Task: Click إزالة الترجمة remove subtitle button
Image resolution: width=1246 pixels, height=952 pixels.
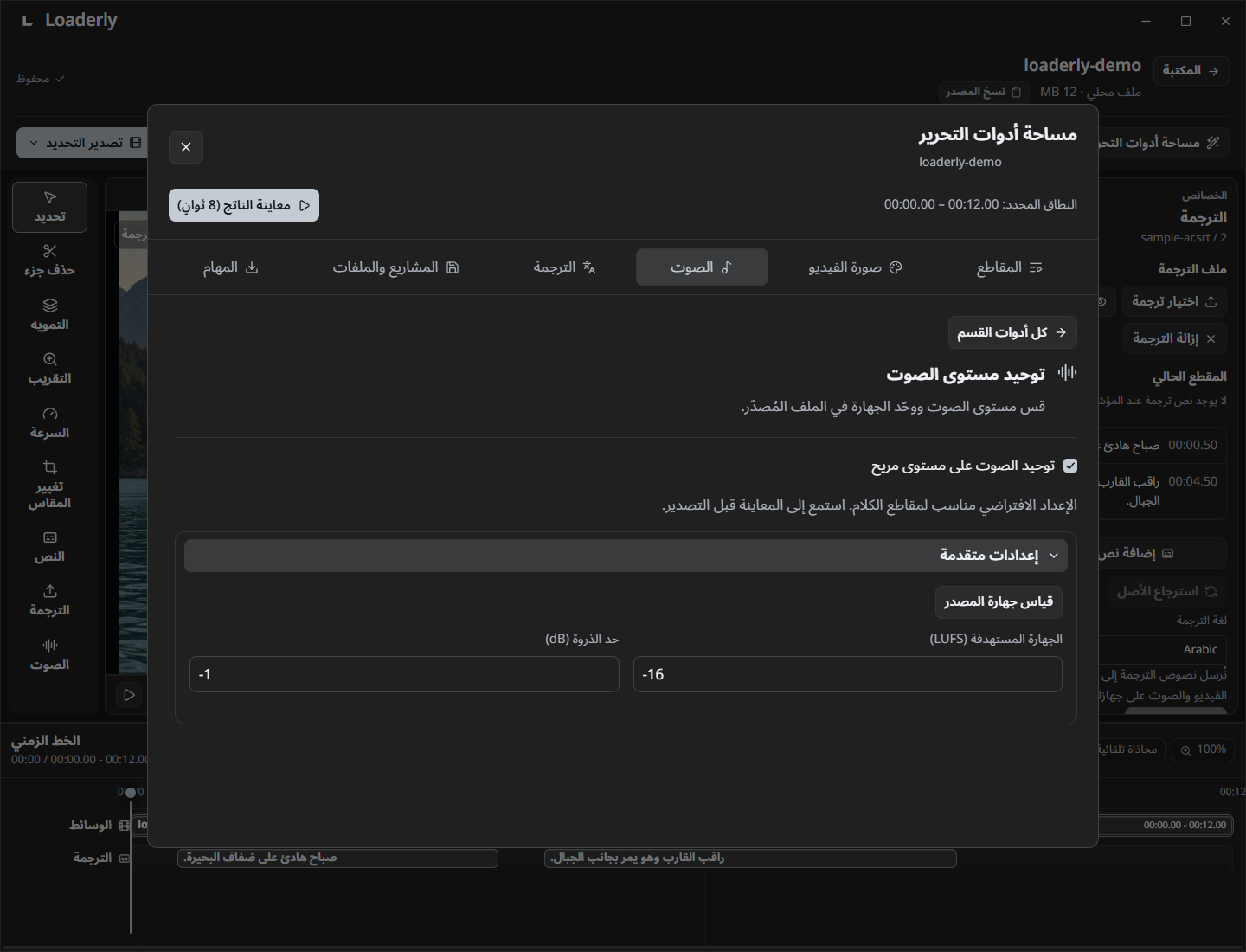Action: click(1174, 338)
